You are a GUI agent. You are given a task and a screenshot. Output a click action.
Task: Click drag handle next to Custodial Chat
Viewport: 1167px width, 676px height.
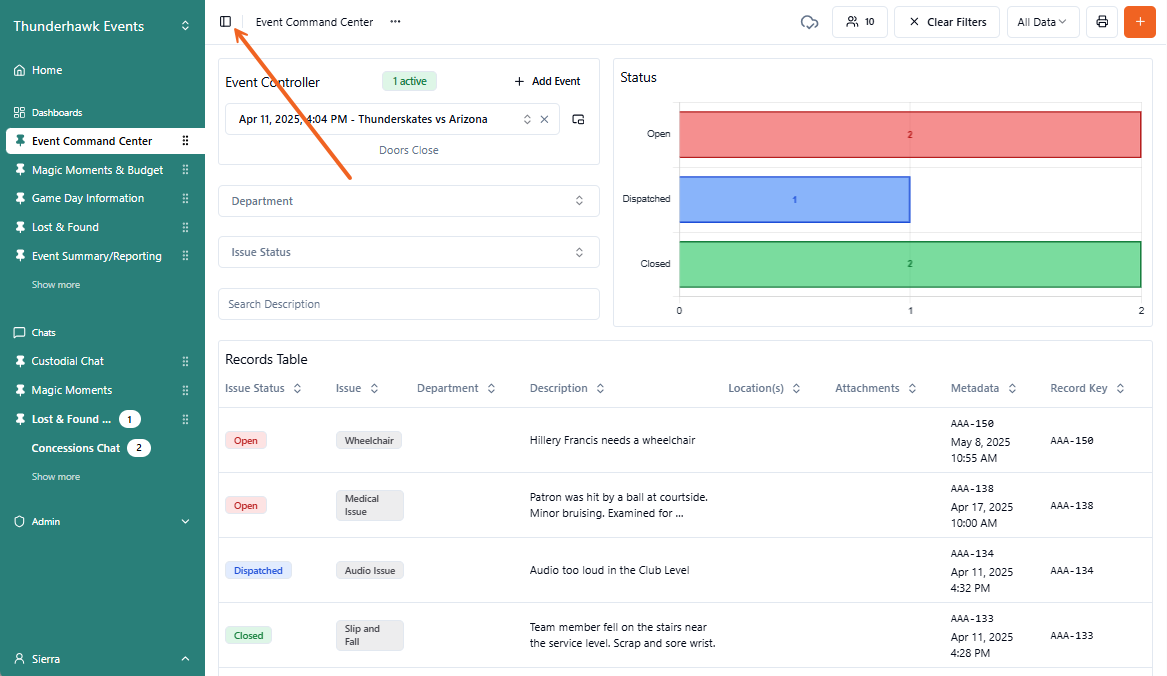coord(185,361)
